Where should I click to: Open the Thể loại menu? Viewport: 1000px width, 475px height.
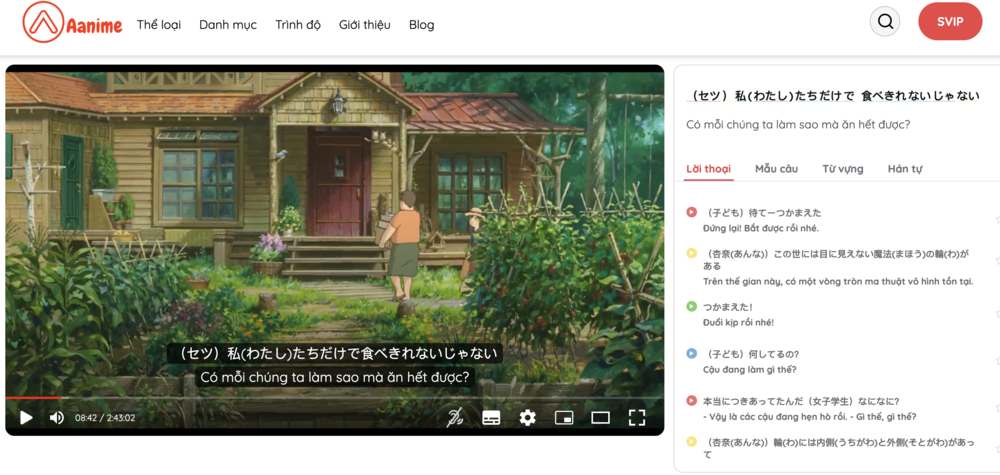click(159, 25)
